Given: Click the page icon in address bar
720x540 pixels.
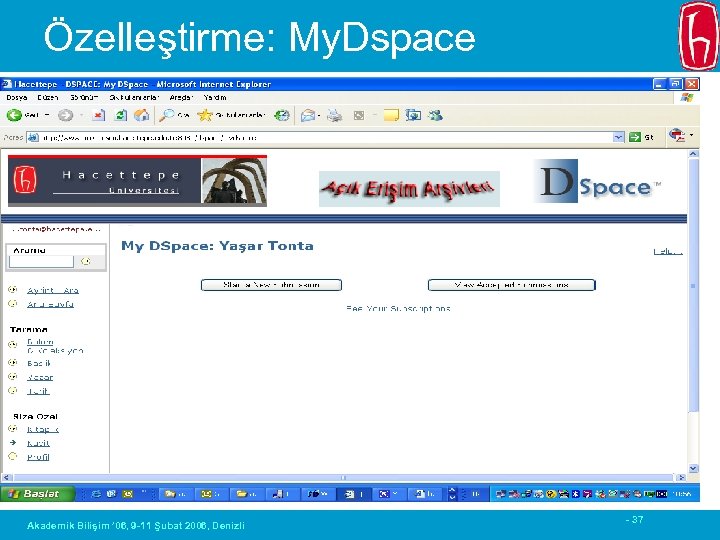Looking at the screenshot, I should (33, 137).
